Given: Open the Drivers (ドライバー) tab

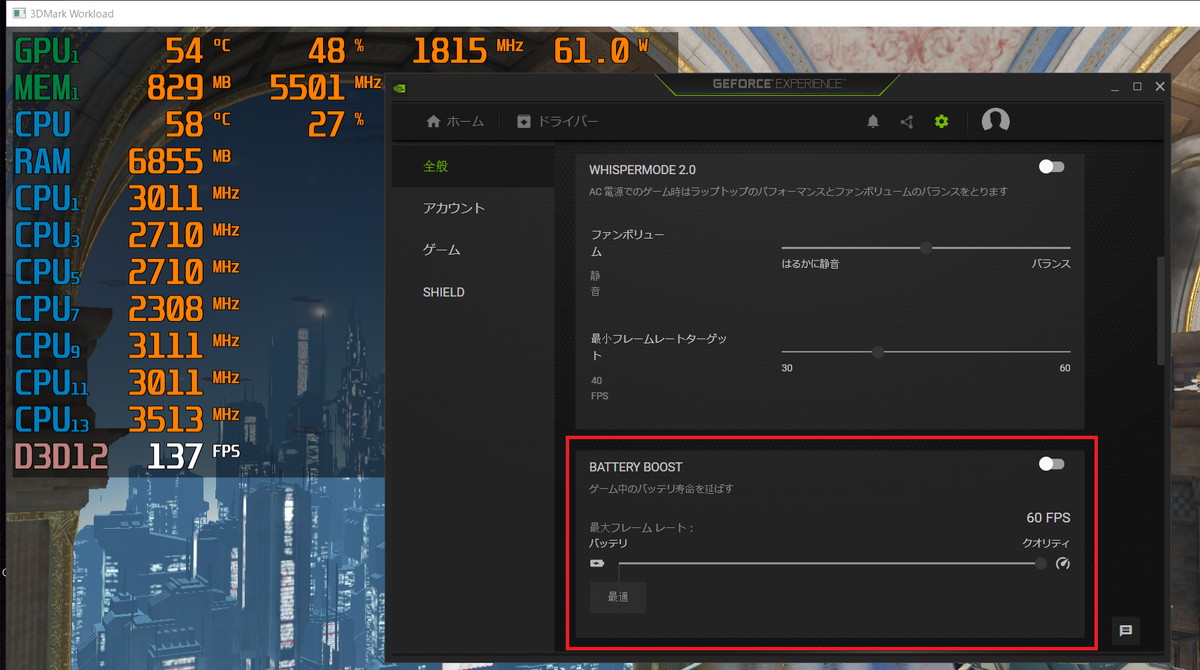Looking at the screenshot, I should point(558,121).
